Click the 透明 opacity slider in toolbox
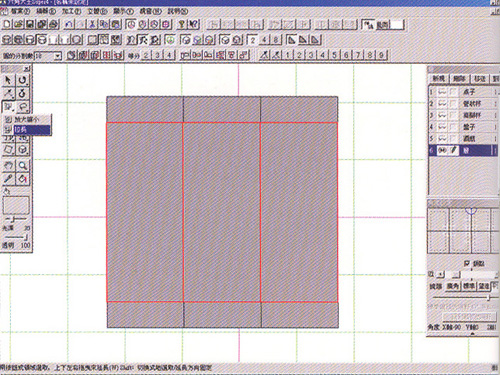 (16, 237)
